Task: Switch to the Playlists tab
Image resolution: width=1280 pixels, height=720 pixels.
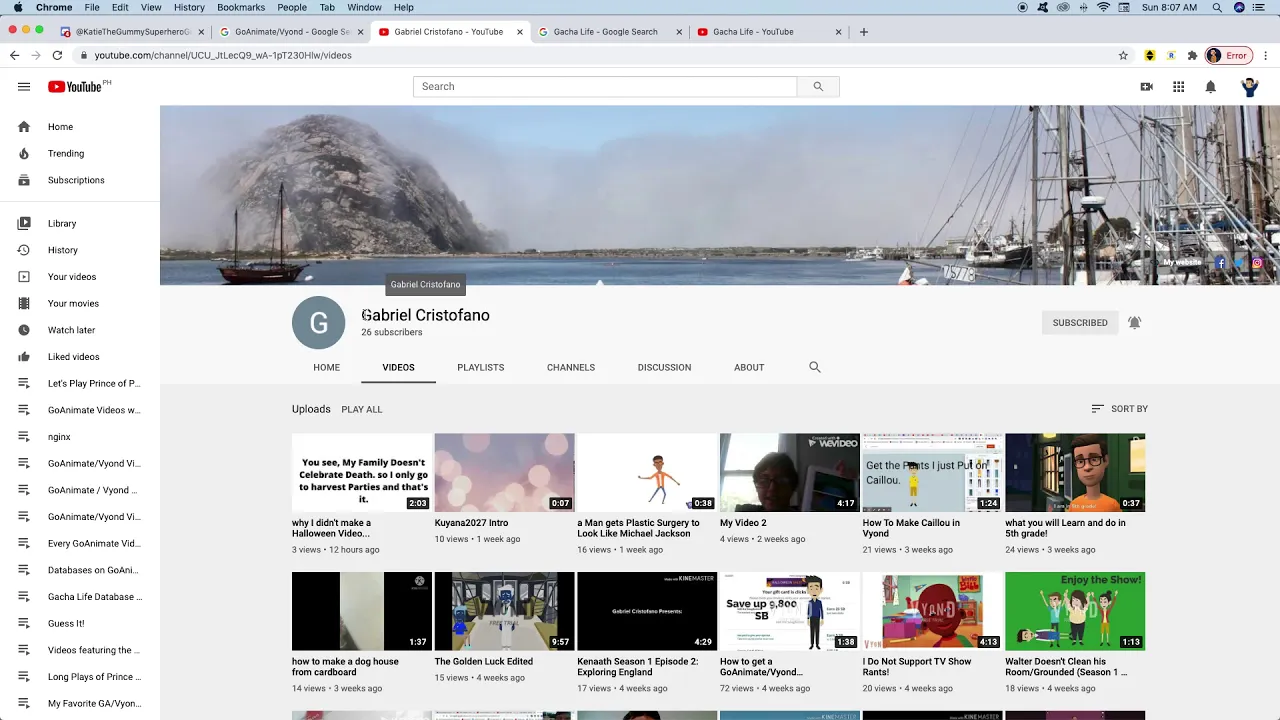Action: click(x=481, y=368)
